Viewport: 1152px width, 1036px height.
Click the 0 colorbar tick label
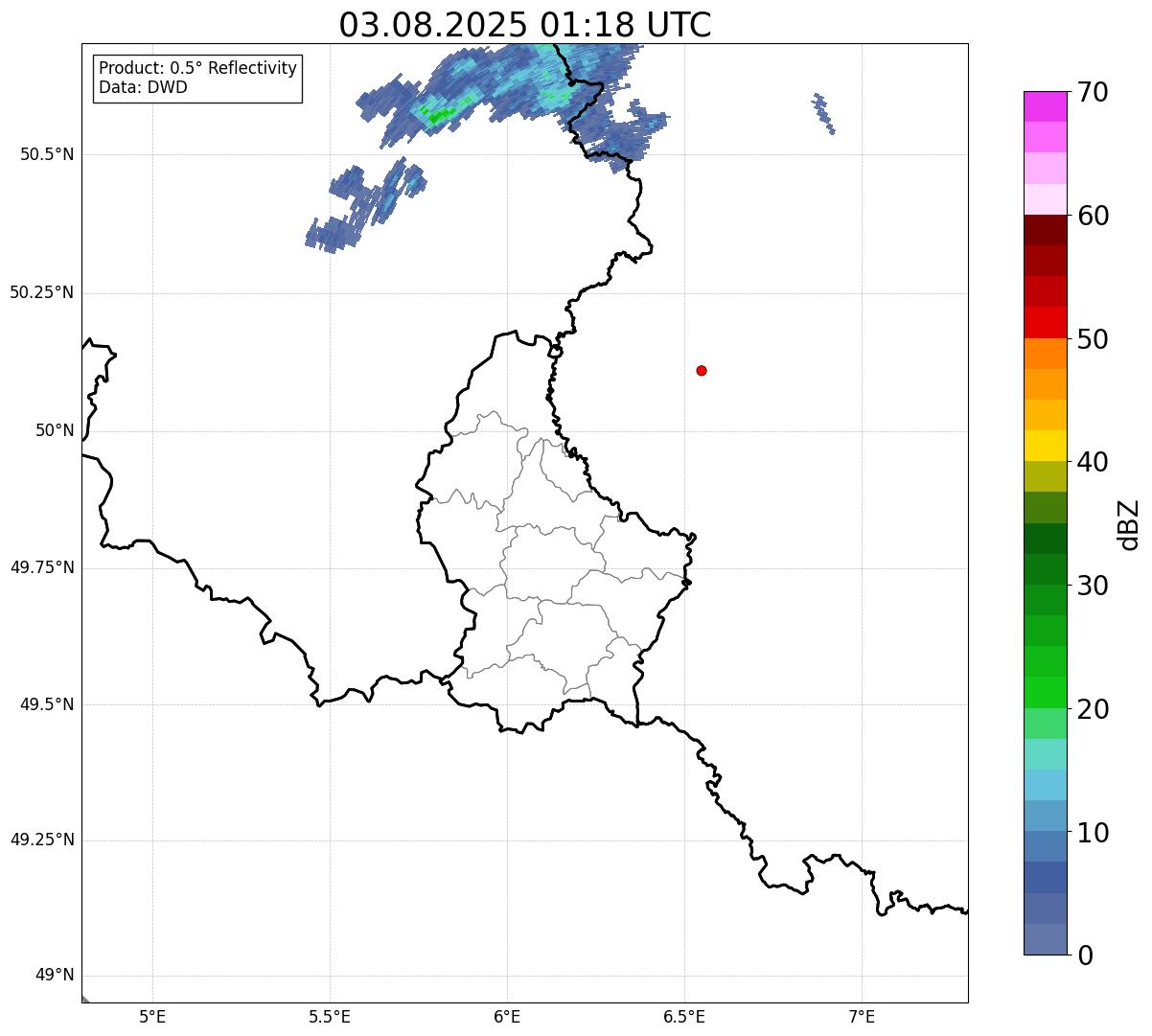pyautogui.click(x=1084, y=955)
